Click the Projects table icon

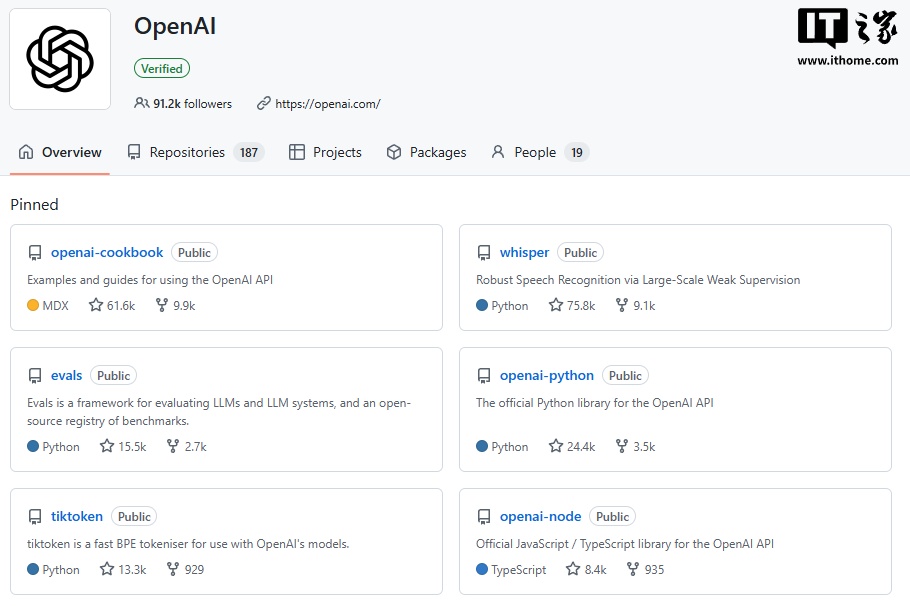click(296, 152)
